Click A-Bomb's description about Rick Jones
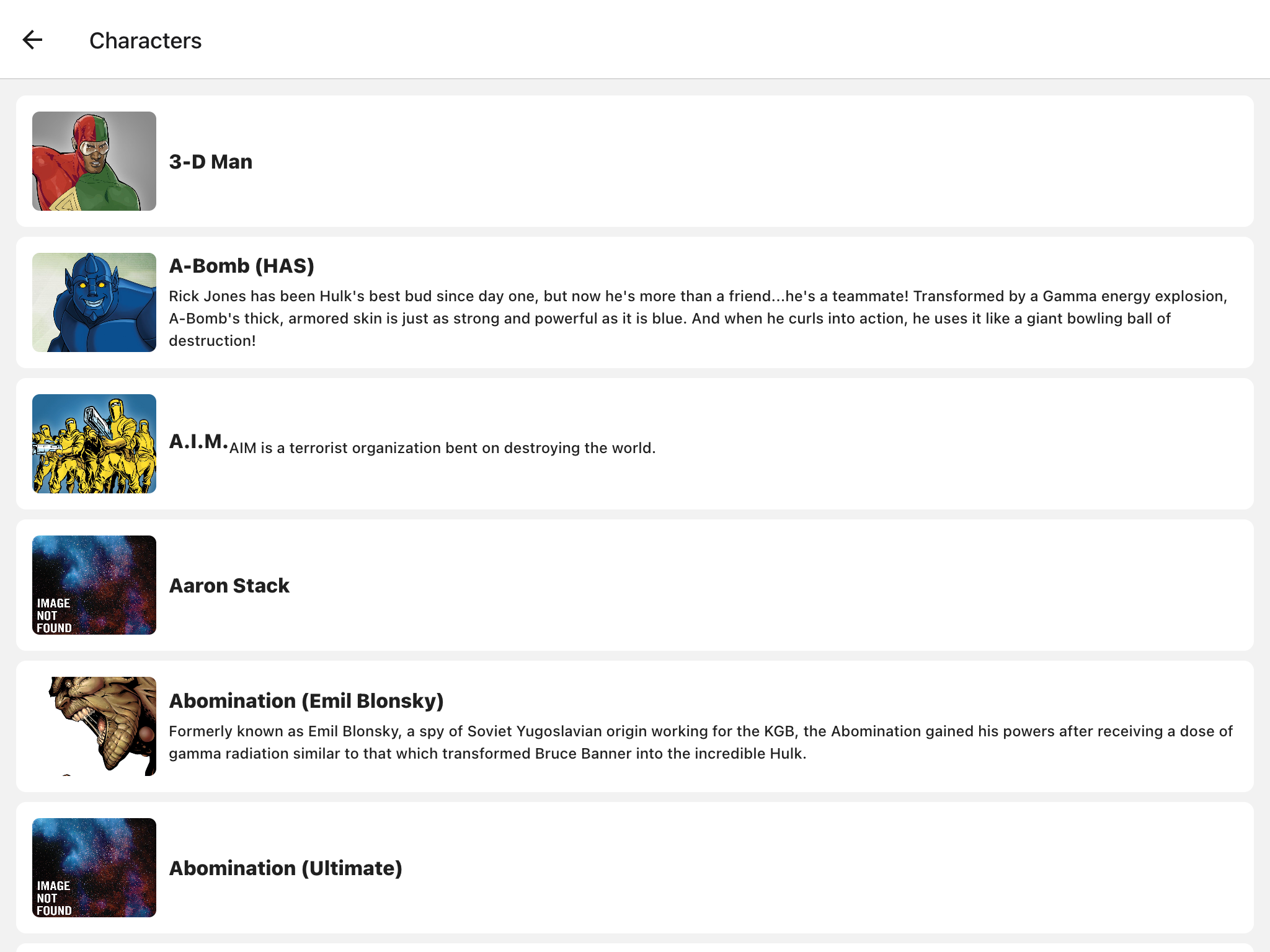Viewport: 1270px width, 952px height. coord(698,319)
